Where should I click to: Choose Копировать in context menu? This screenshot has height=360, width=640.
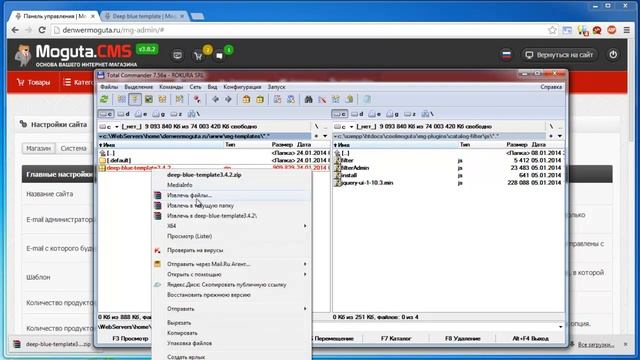pos(231,333)
